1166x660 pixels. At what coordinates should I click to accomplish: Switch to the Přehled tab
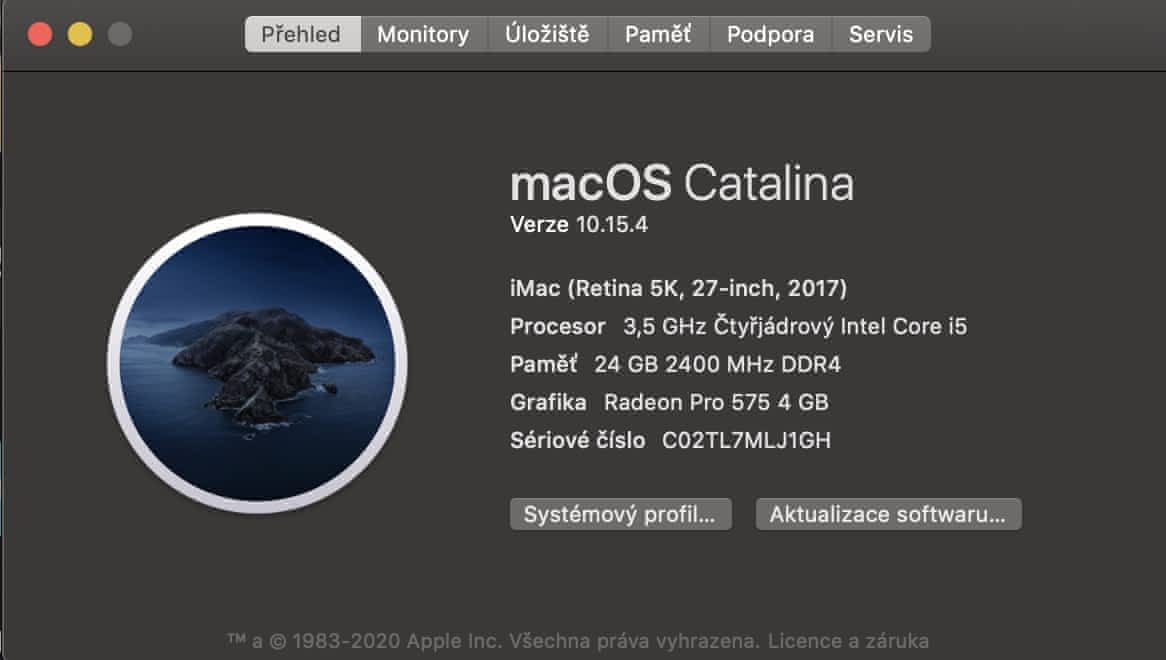point(301,34)
